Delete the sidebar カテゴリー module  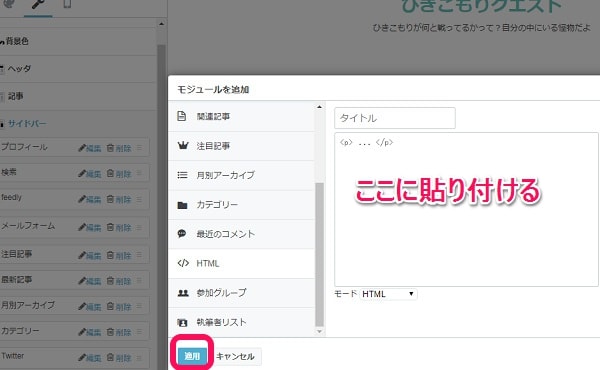pyautogui.click(x=119, y=332)
